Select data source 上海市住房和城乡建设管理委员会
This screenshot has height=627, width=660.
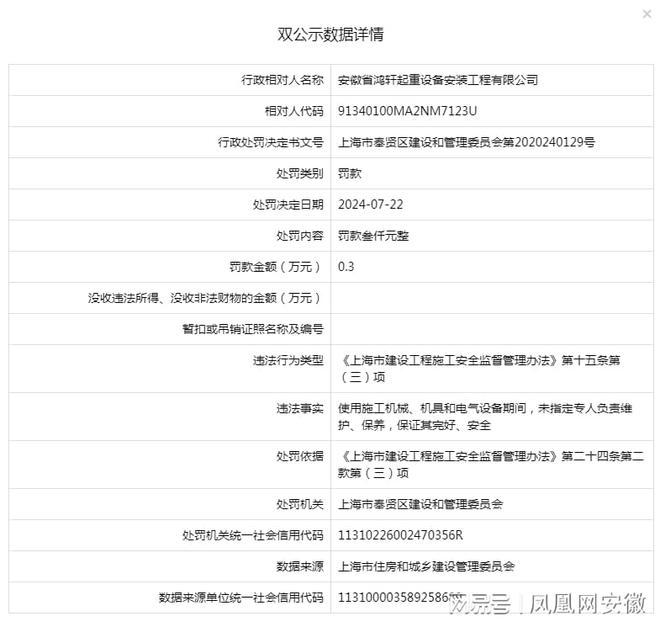coord(426,566)
